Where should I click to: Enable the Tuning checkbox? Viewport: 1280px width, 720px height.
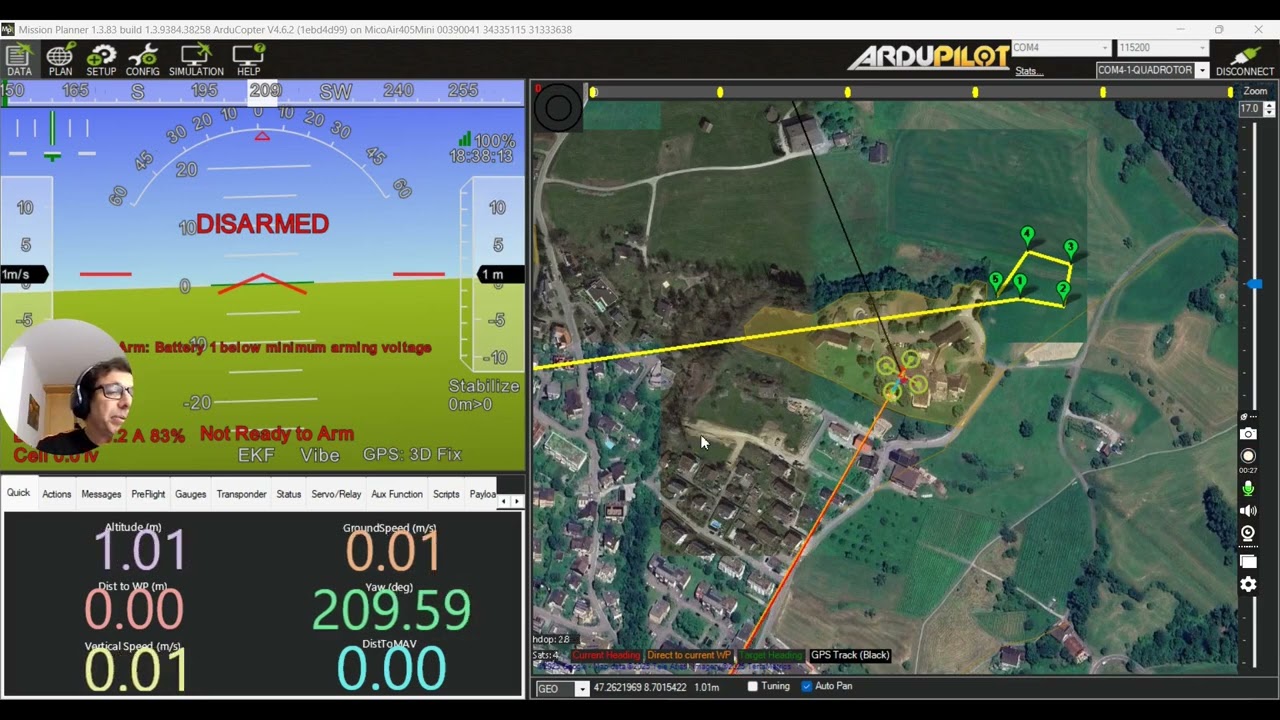[753, 687]
